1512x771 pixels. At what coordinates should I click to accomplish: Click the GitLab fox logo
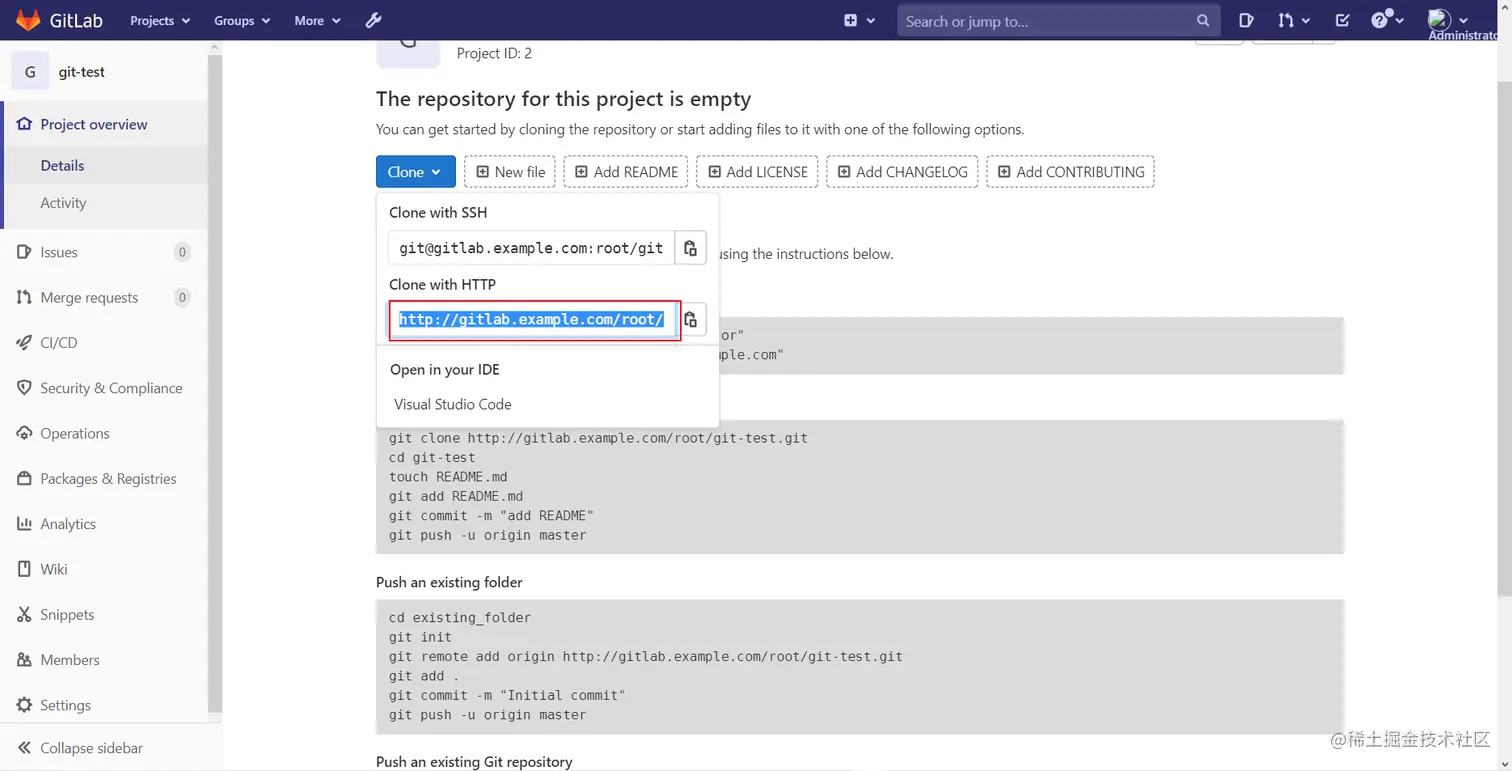[28, 20]
